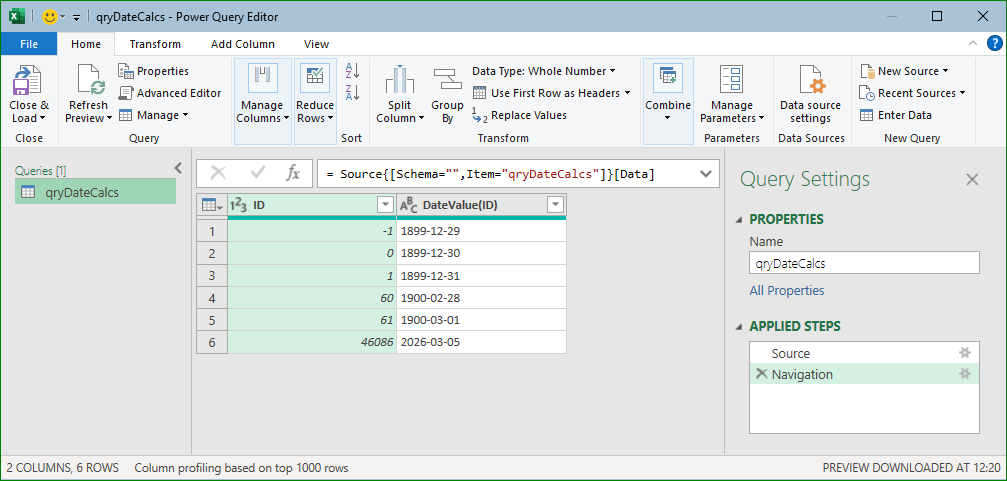Delete the Navigation step

762,374
